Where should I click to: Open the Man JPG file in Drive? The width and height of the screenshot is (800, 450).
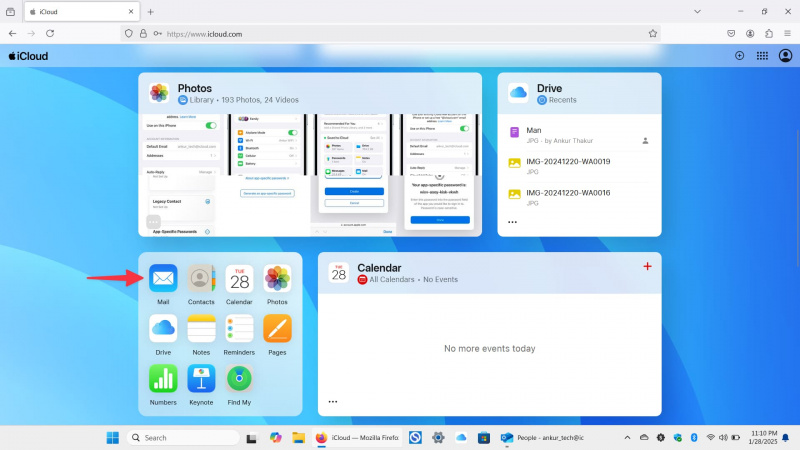pyautogui.click(x=579, y=135)
